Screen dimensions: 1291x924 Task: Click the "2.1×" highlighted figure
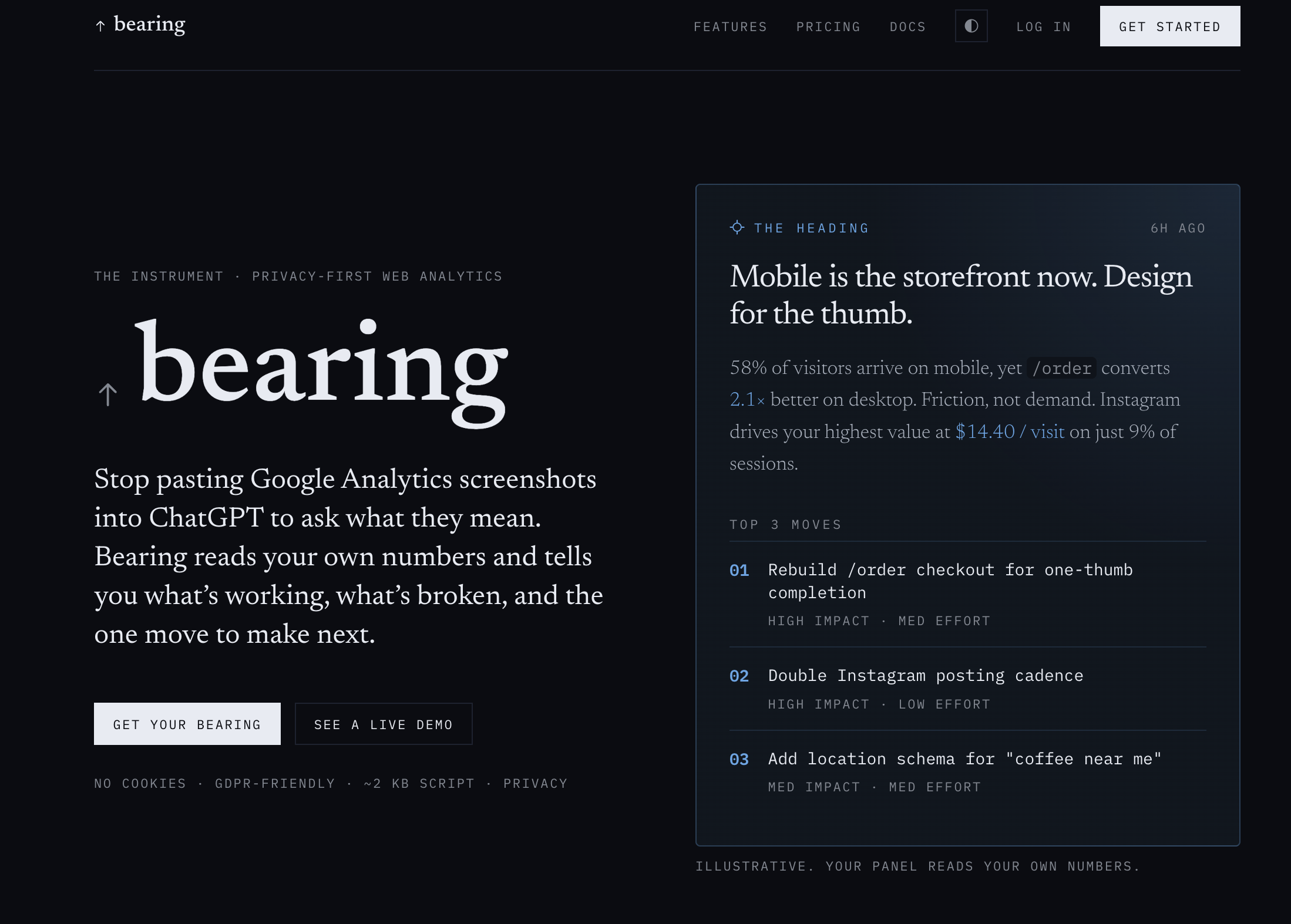coord(747,400)
